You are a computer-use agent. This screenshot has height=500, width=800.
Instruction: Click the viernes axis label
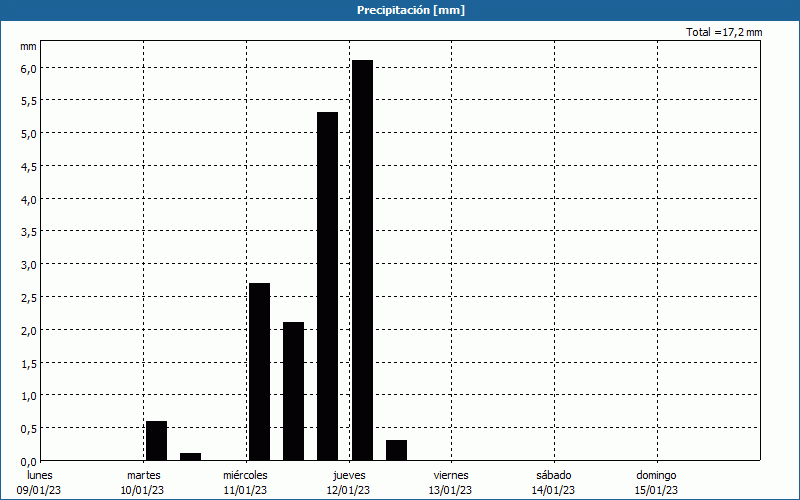[x=451, y=475]
